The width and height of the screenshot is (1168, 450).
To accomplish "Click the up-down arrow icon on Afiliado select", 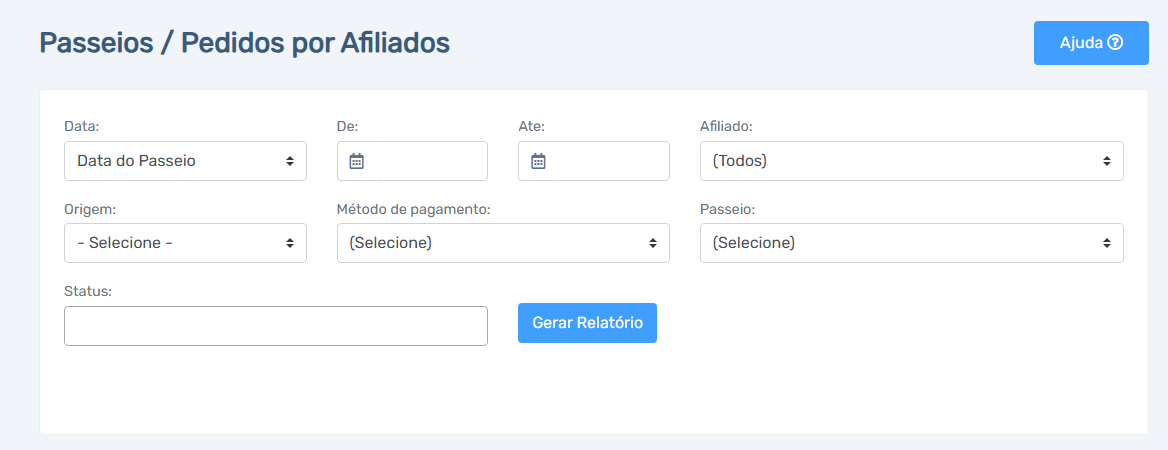I will click(x=1107, y=161).
